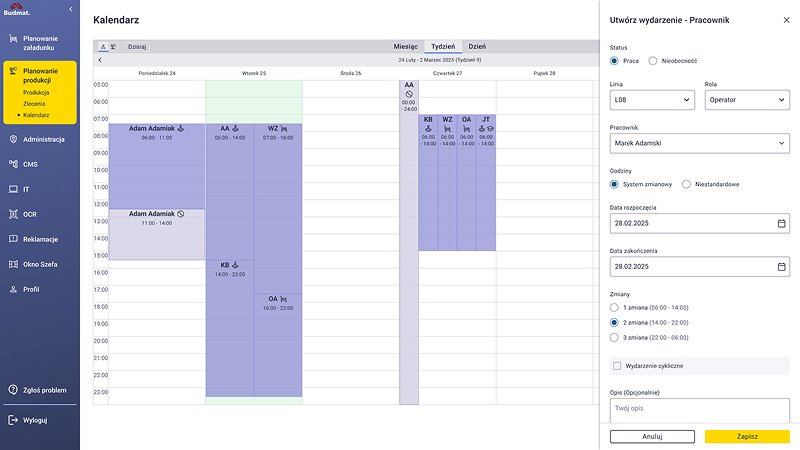
Task: Click the week range label 24 Luty - 2 Marzec 2025
Action: (x=440, y=60)
